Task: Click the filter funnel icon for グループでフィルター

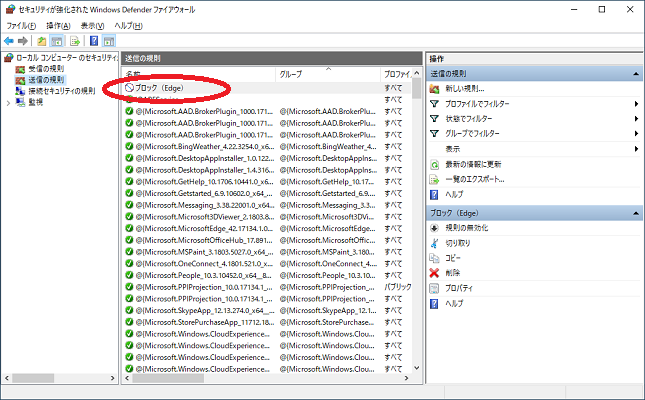Action: click(x=434, y=133)
